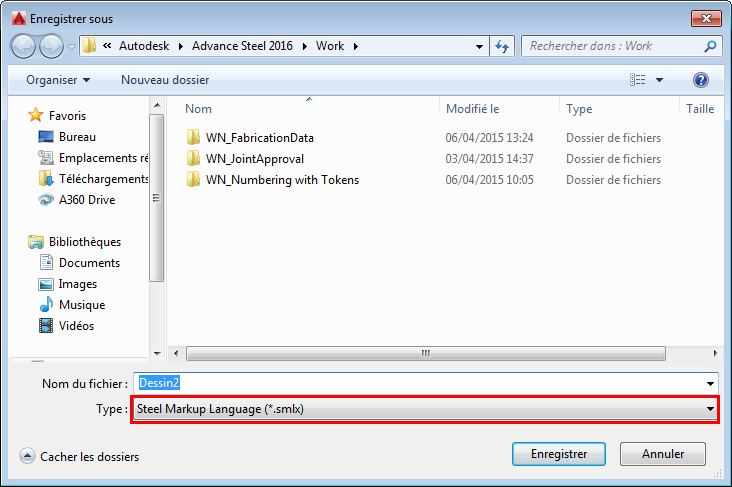Open the Steel Markup Language type dropdown
Screen dimensions: 732x487
point(425,409)
